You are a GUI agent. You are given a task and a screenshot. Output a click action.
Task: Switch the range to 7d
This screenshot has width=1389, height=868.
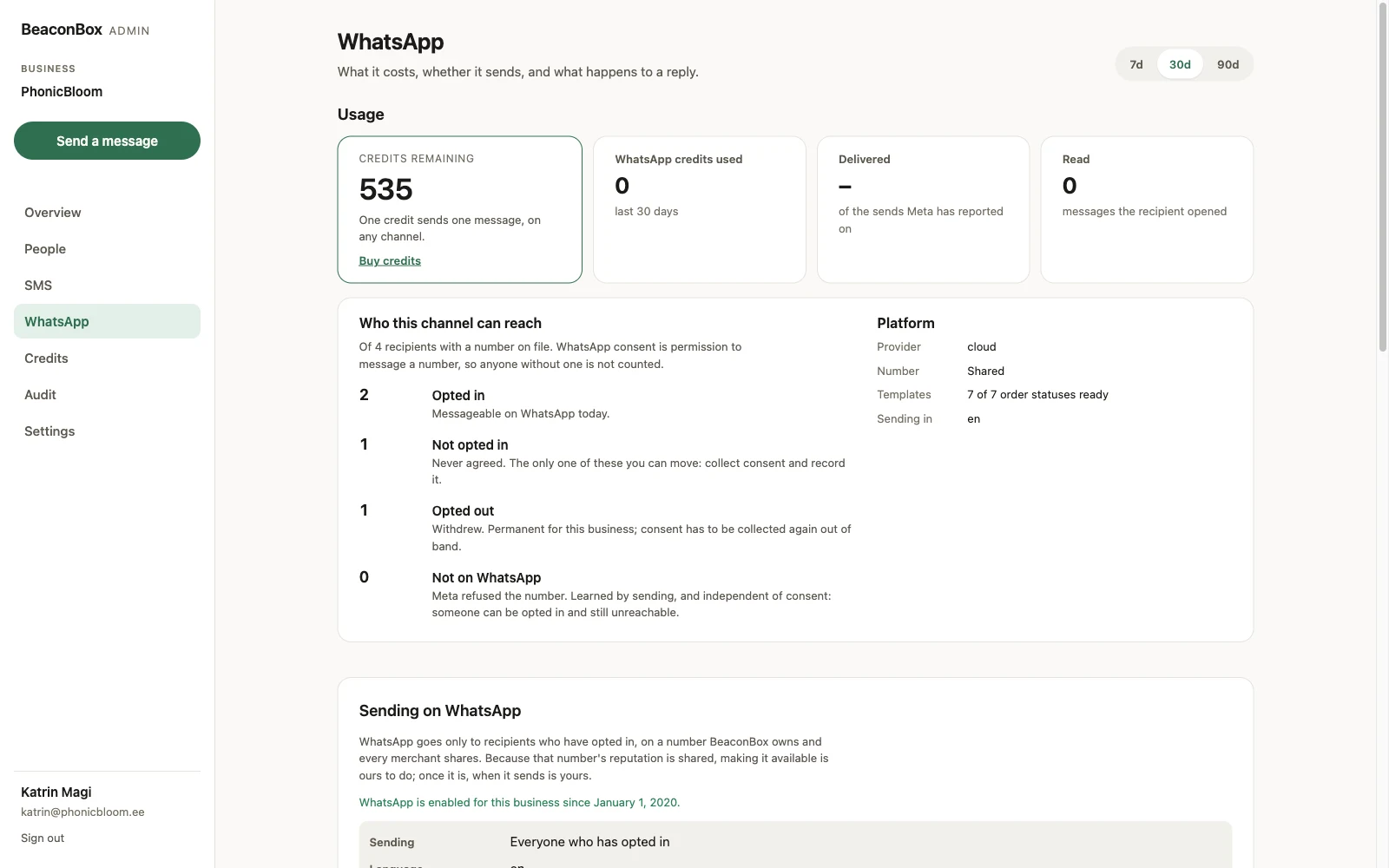pos(1136,64)
